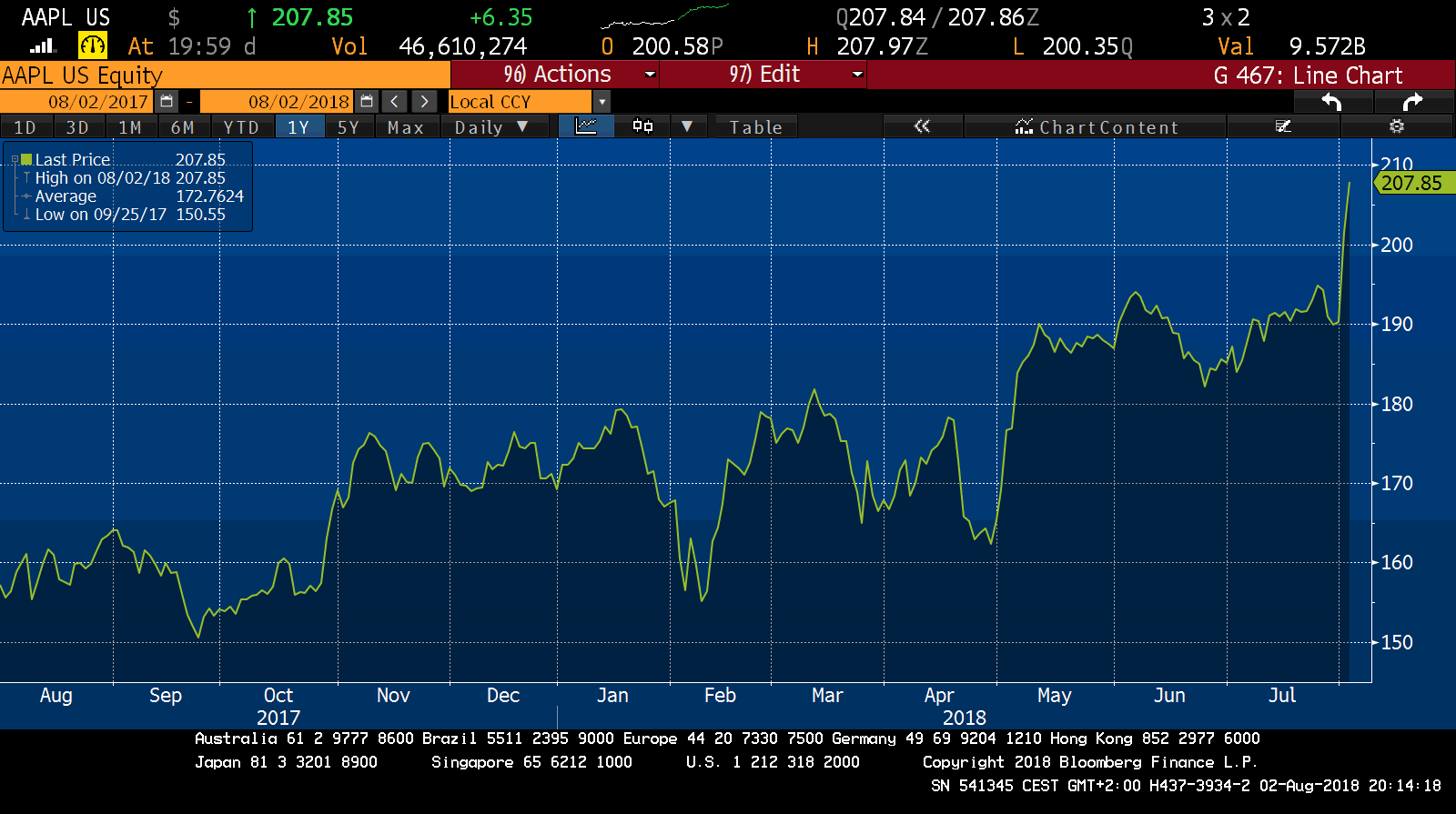The image size is (1456, 814).
Task: Click the Average marker icon in legend
Action: pos(27,196)
